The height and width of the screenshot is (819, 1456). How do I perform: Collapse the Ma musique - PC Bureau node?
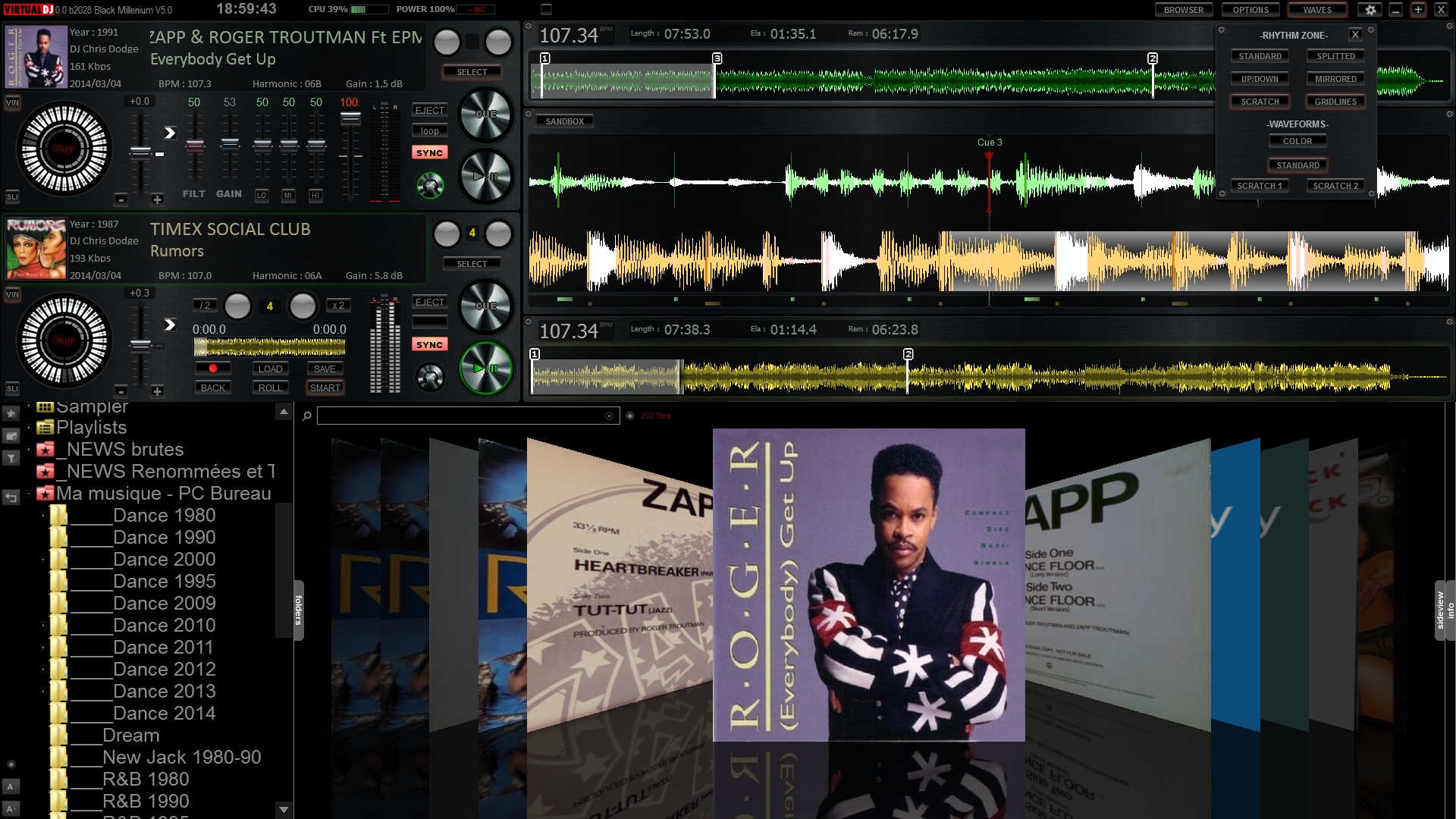click(x=29, y=493)
